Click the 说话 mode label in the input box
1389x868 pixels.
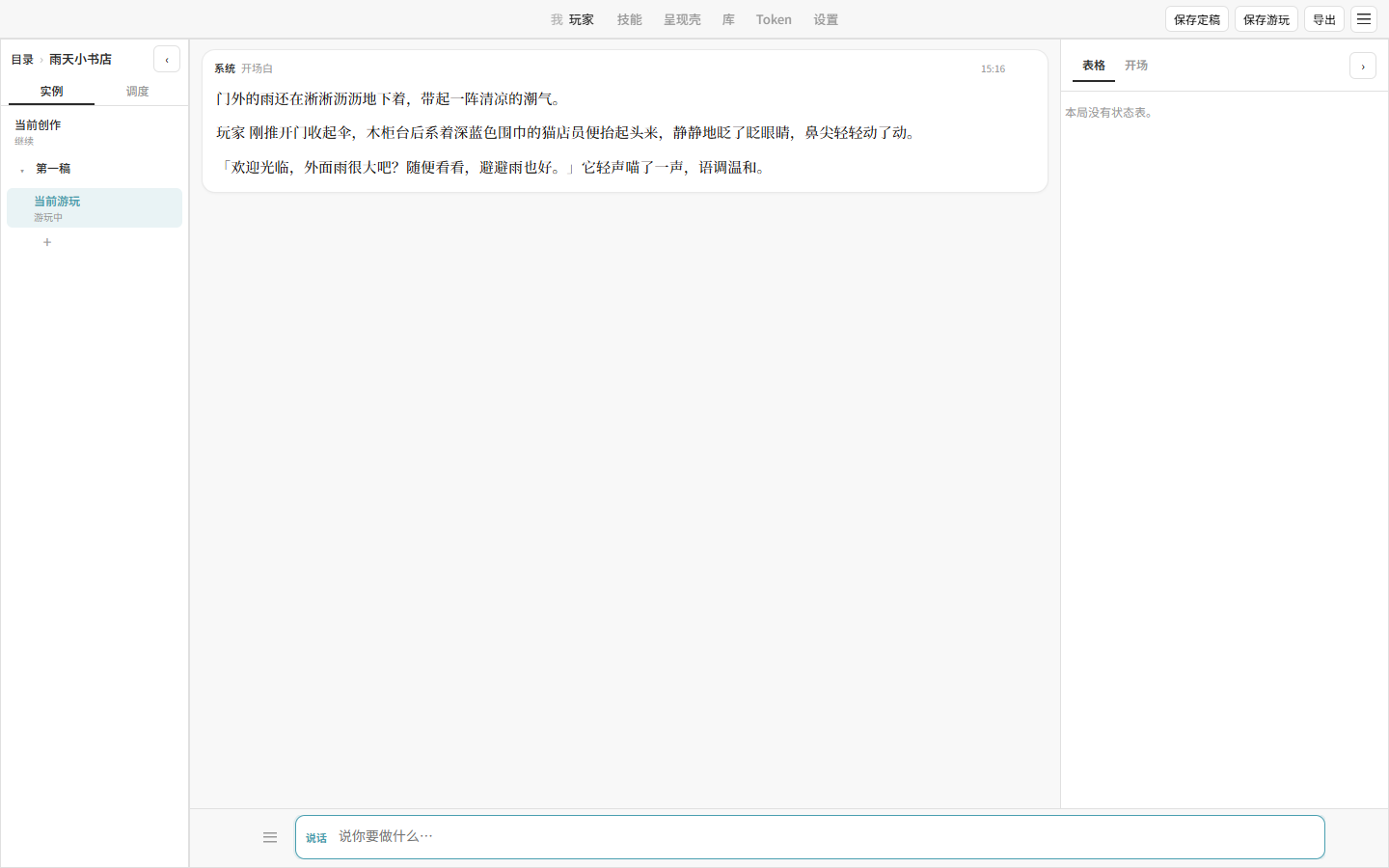click(x=316, y=838)
